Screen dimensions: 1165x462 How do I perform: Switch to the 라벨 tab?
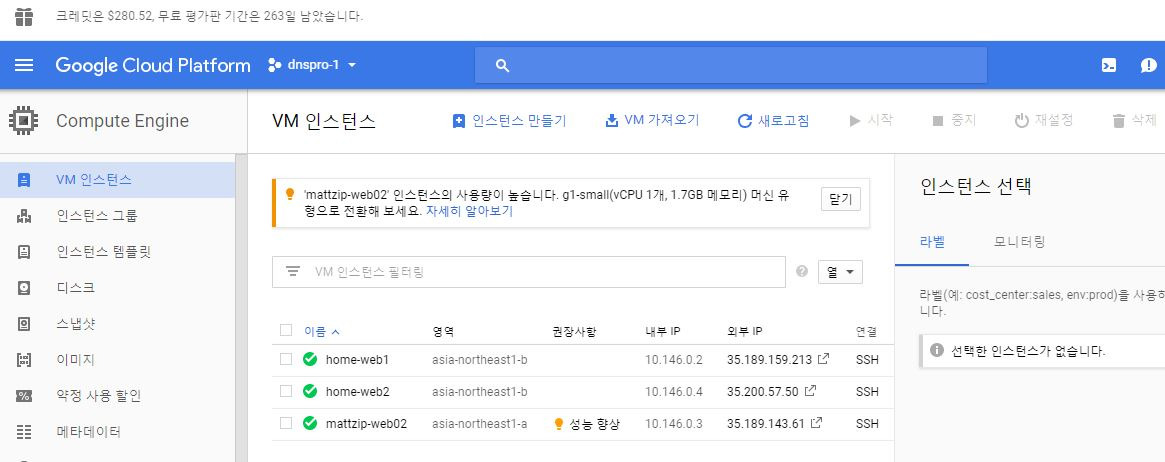point(932,241)
